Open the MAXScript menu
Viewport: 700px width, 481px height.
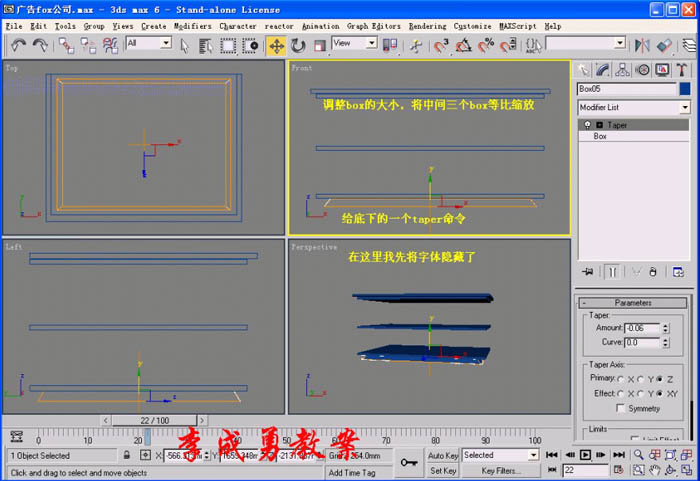[517, 26]
